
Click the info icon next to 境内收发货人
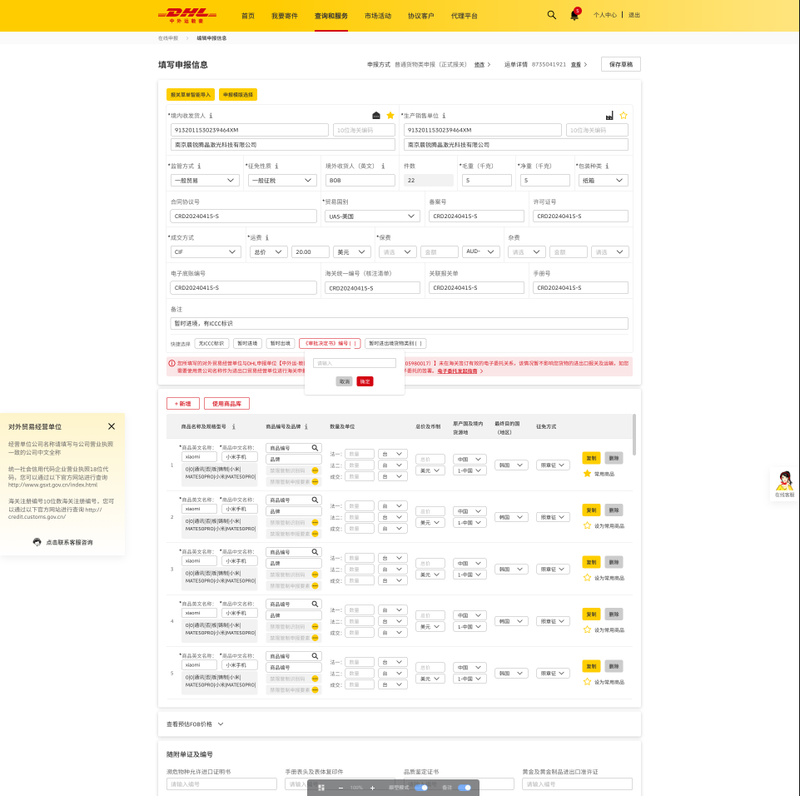tap(211, 116)
